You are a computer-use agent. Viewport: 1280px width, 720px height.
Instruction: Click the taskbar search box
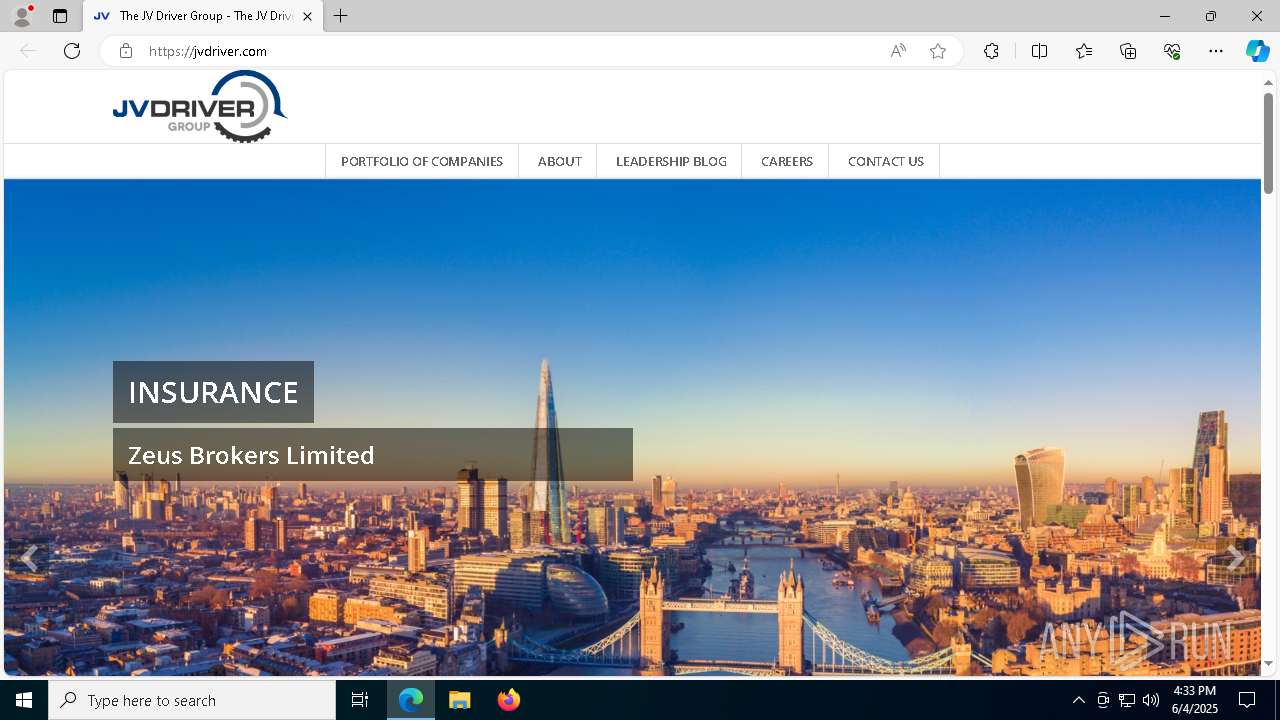tap(192, 700)
